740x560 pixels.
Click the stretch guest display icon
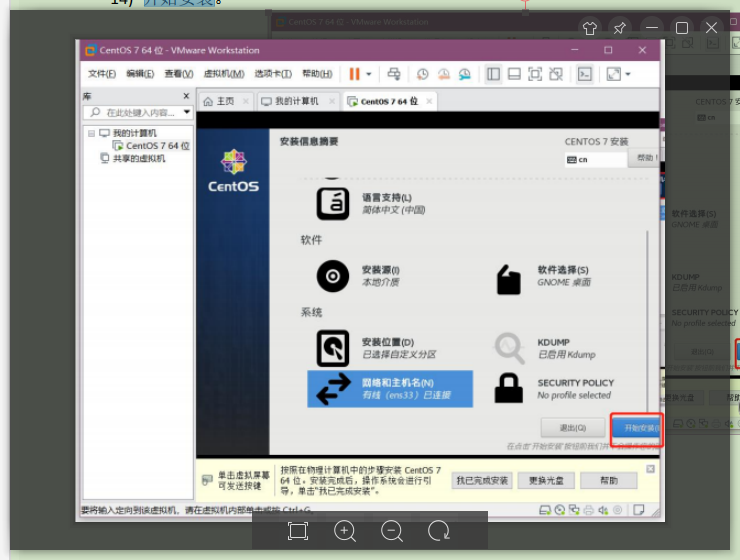[x=614, y=74]
